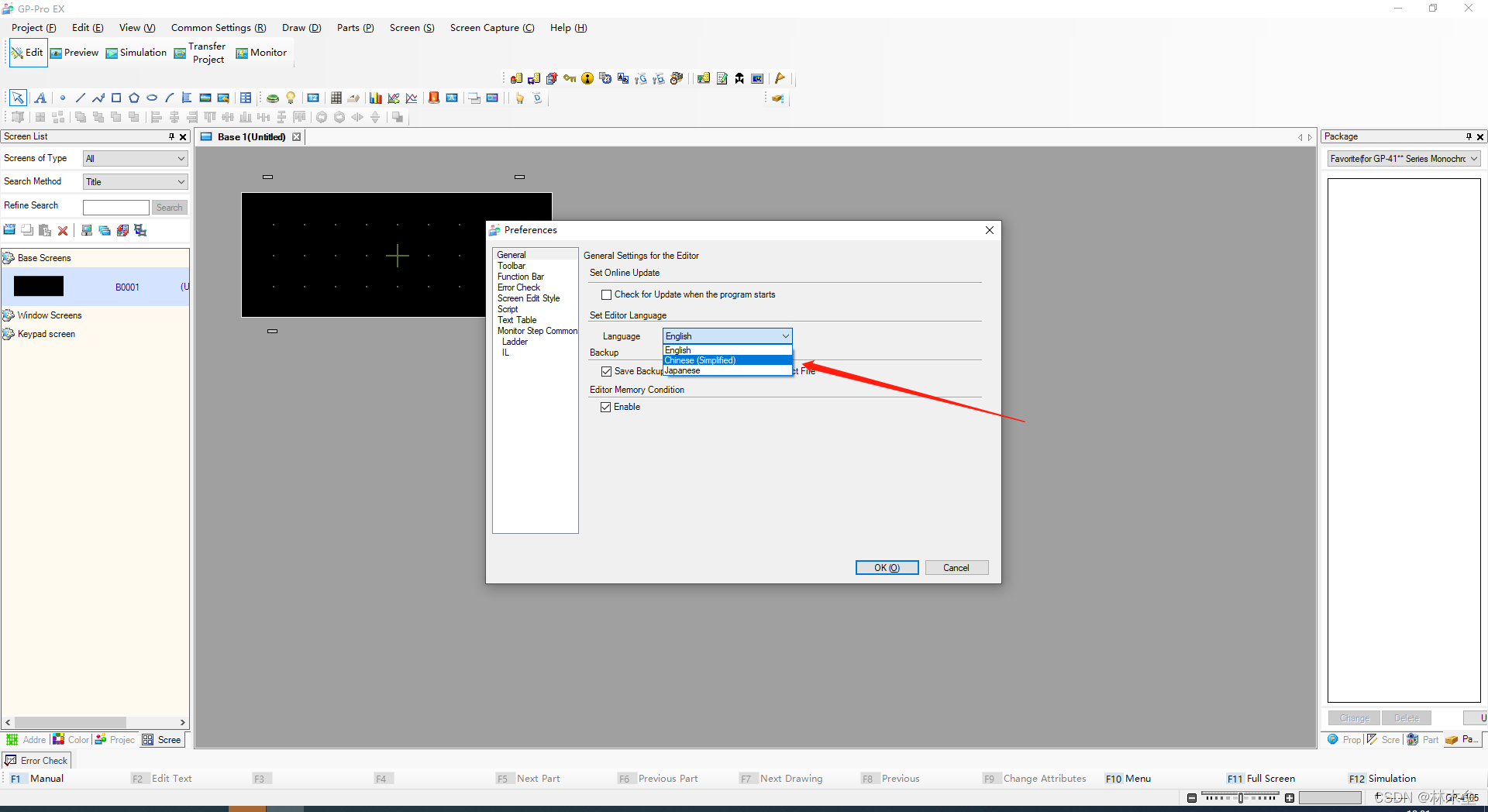Select the B0001 screen thumbnail

click(39, 287)
